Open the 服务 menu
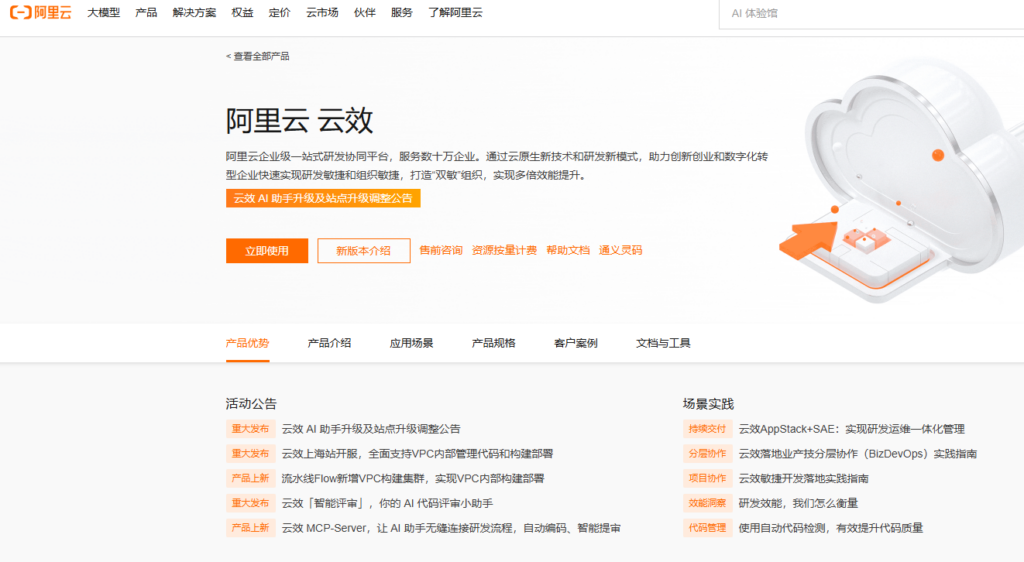 tap(402, 12)
